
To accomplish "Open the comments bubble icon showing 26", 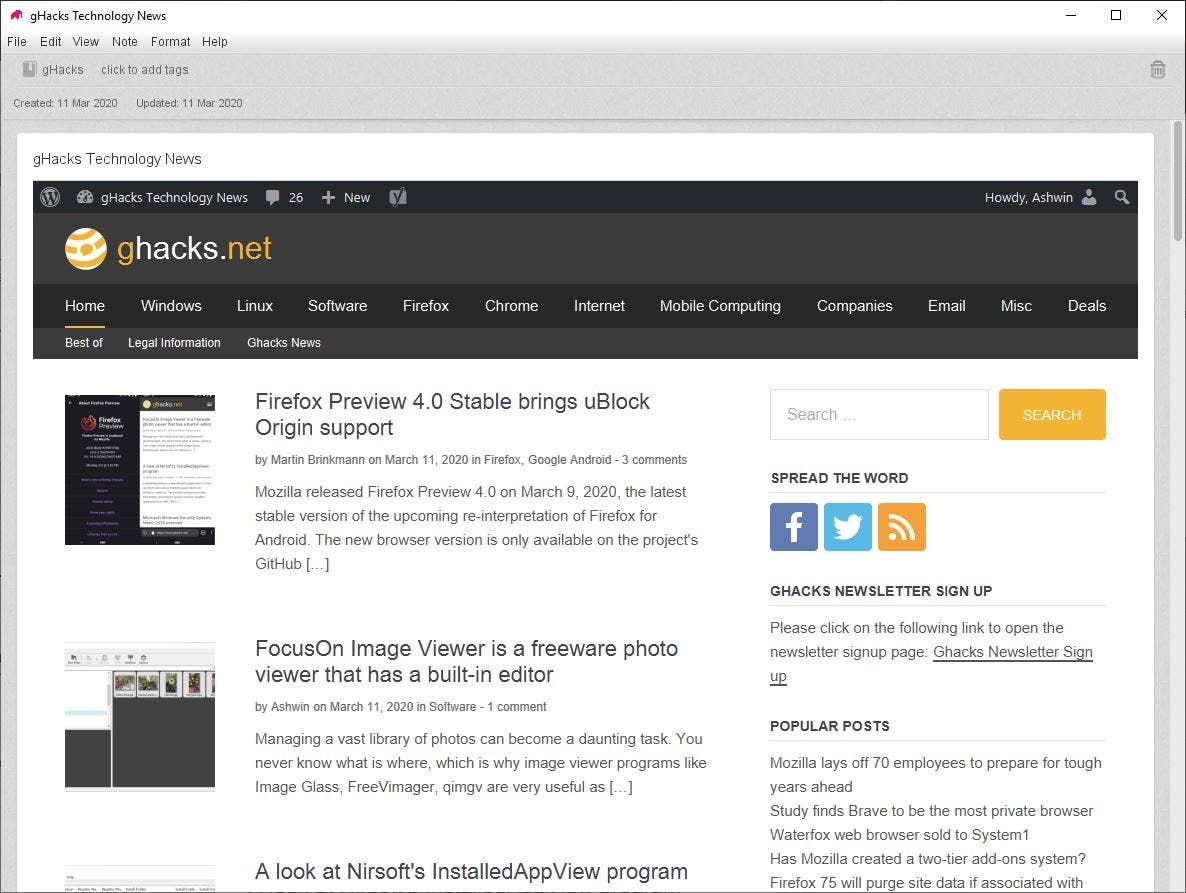I will [x=272, y=197].
